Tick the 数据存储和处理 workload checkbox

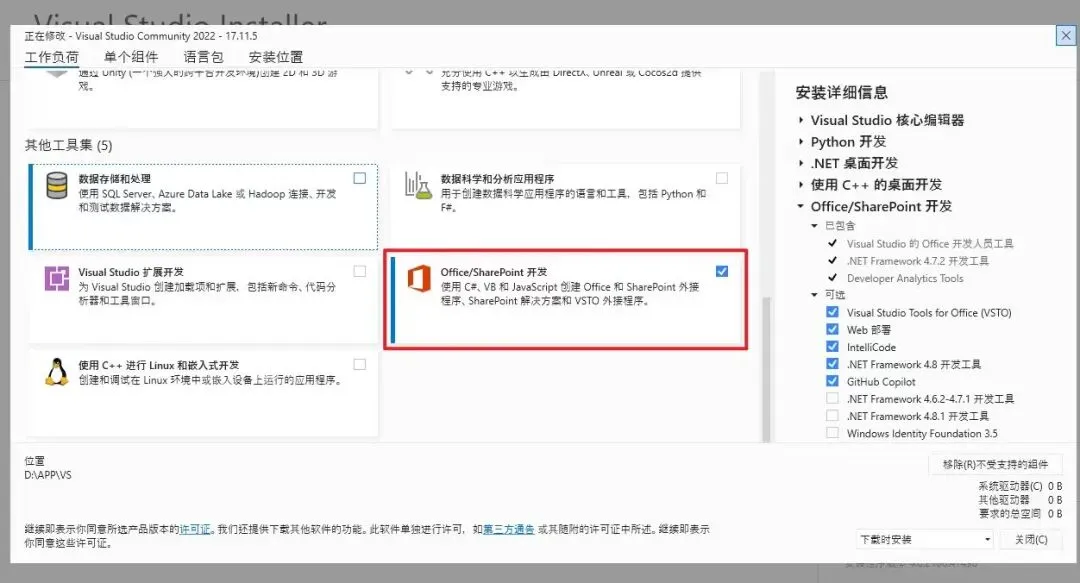[360, 178]
